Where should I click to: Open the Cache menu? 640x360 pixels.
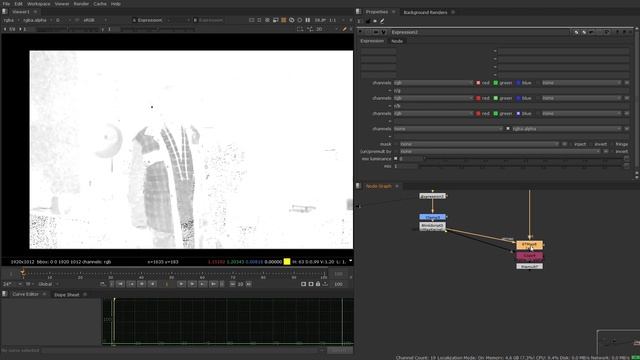pos(100,4)
